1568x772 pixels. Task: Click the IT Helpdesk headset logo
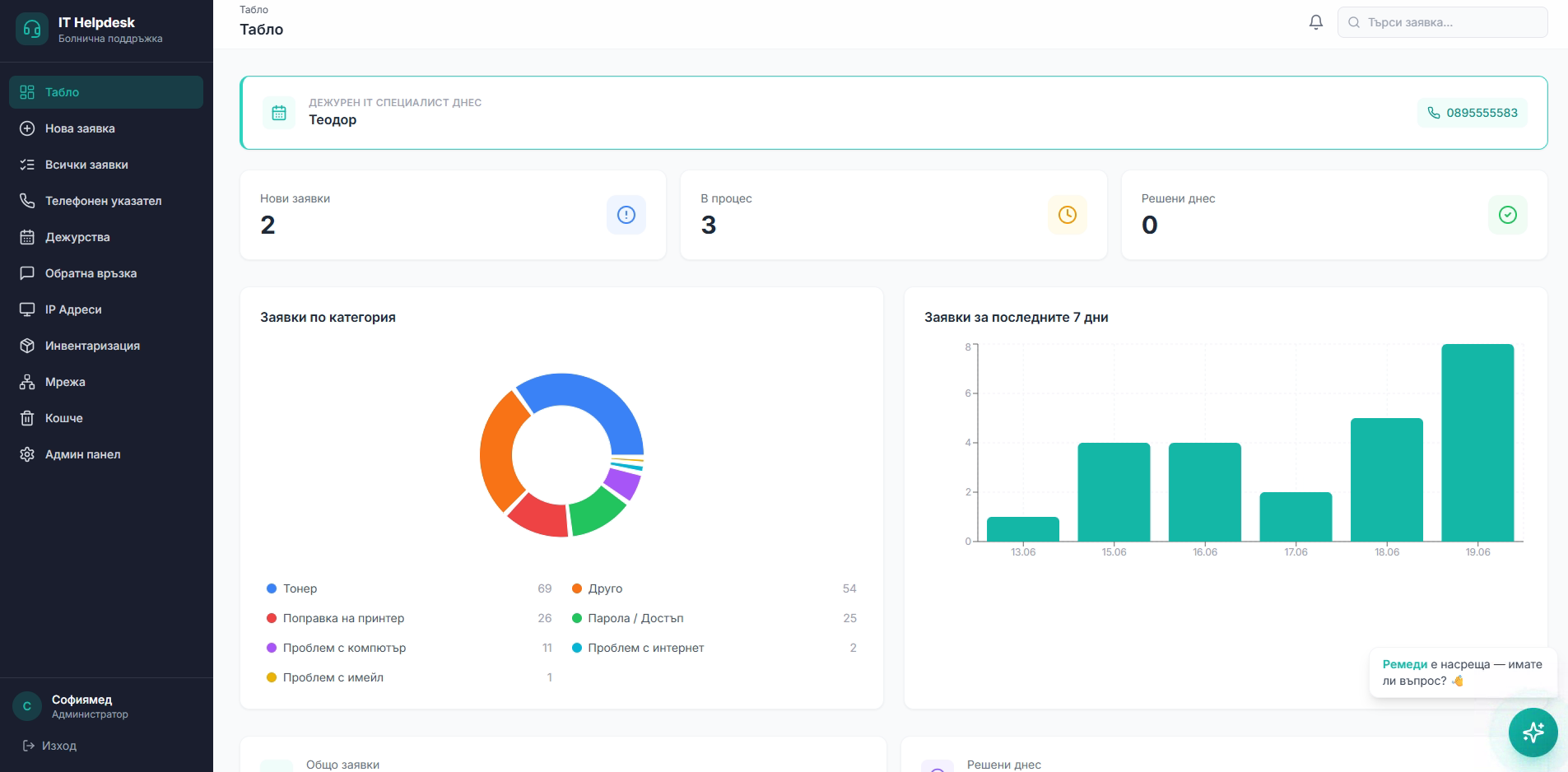32,30
